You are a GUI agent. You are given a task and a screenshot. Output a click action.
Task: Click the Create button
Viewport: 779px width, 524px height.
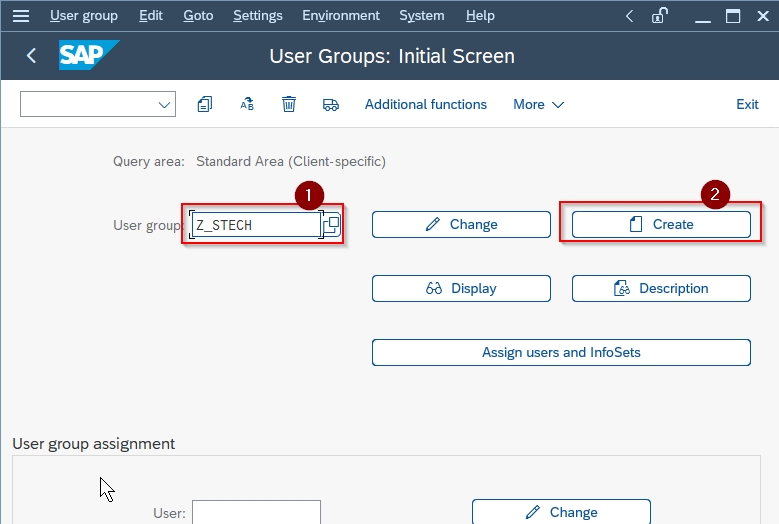tap(661, 225)
